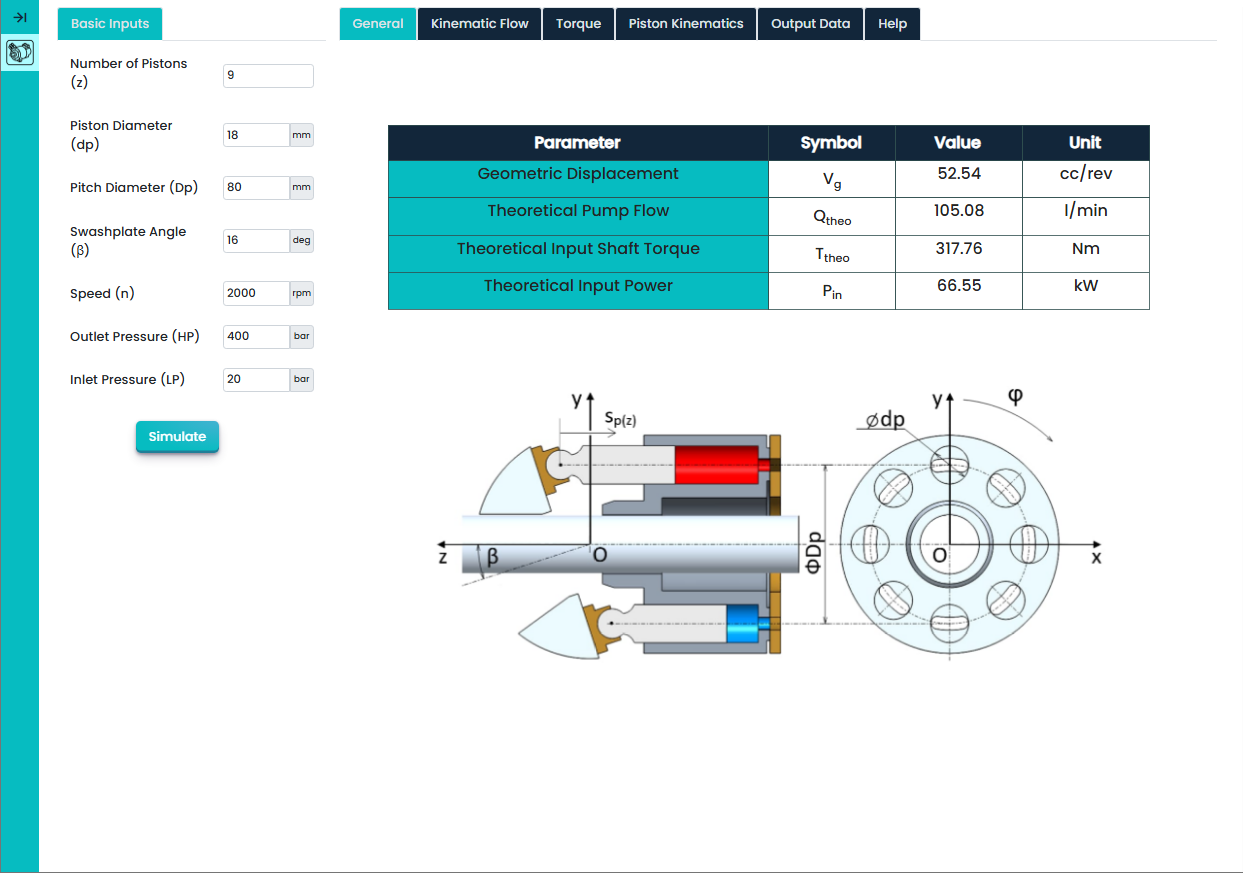Click the Outlet Pressure (HP) input field
The width and height of the screenshot is (1243, 873).
click(256, 337)
